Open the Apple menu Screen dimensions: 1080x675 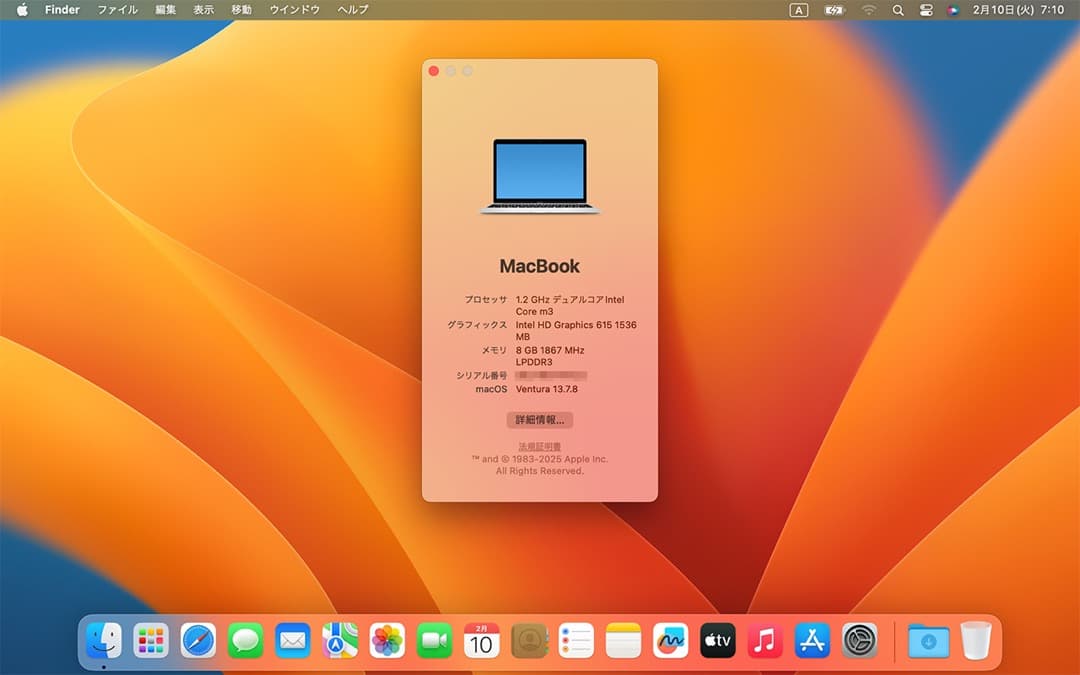21,10
